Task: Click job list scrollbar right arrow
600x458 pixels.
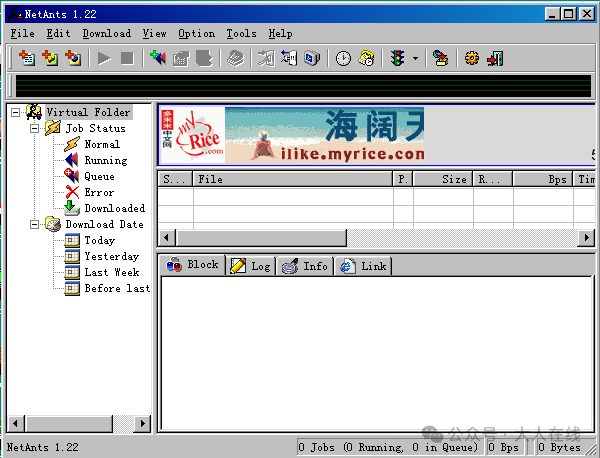Action: click(587, 238)
